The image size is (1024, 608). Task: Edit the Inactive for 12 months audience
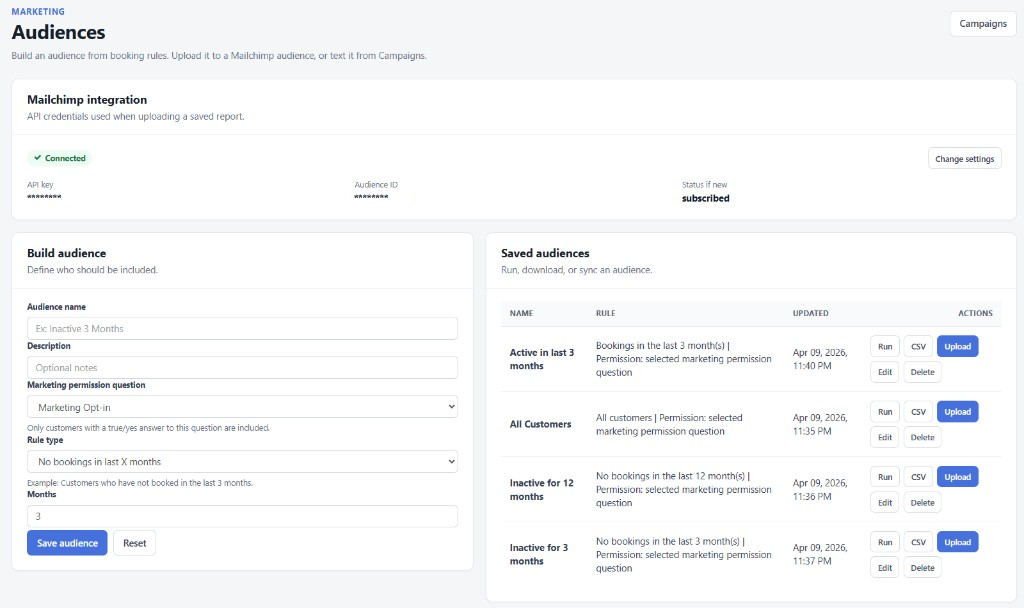tap(885, 503)
